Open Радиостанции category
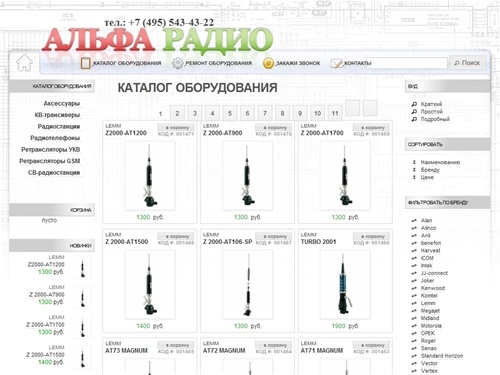Image resolution: width=500 pixels, height=375 pixels. click(59, 127)
